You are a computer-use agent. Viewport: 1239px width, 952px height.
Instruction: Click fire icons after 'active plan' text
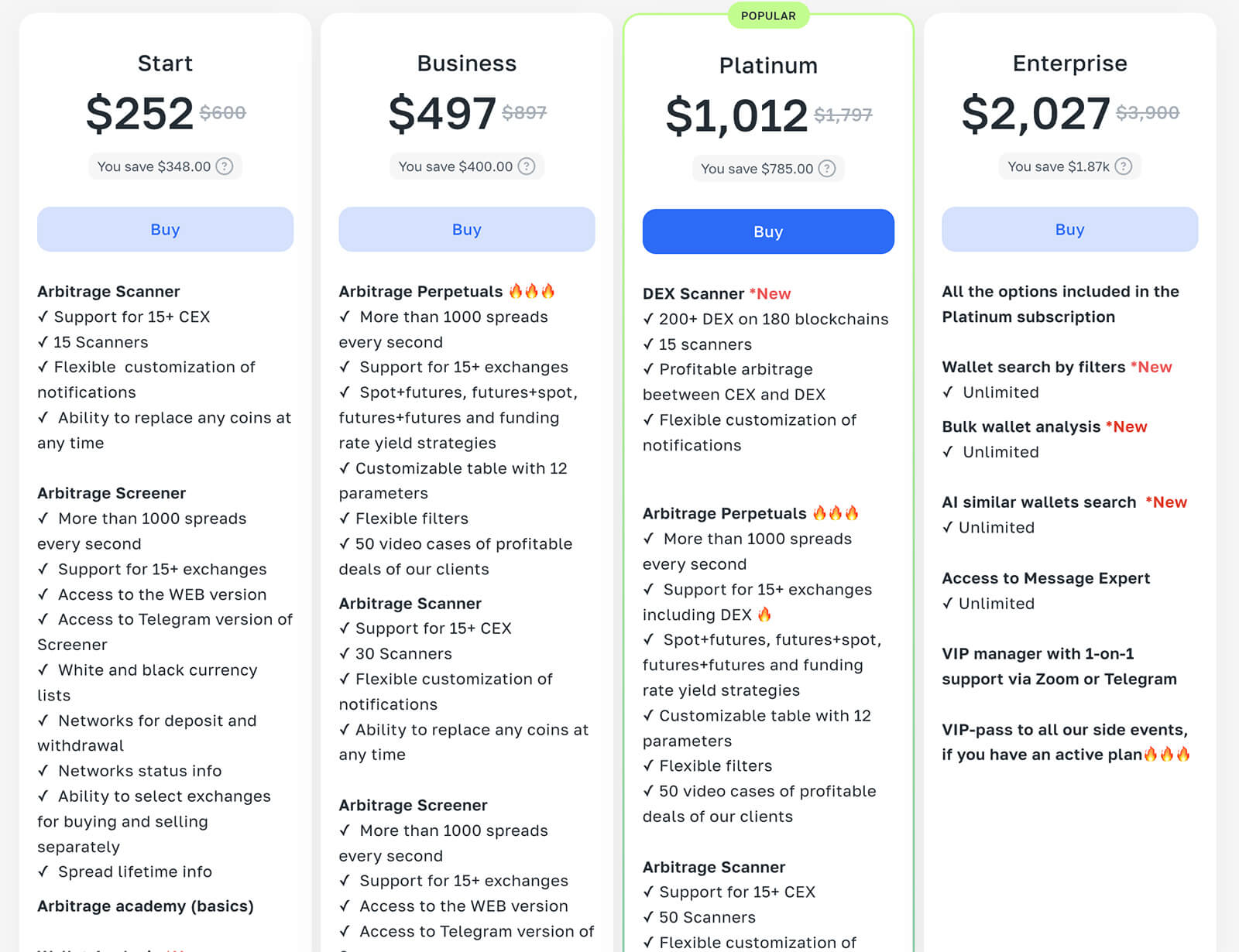(x=1167, y=755)
